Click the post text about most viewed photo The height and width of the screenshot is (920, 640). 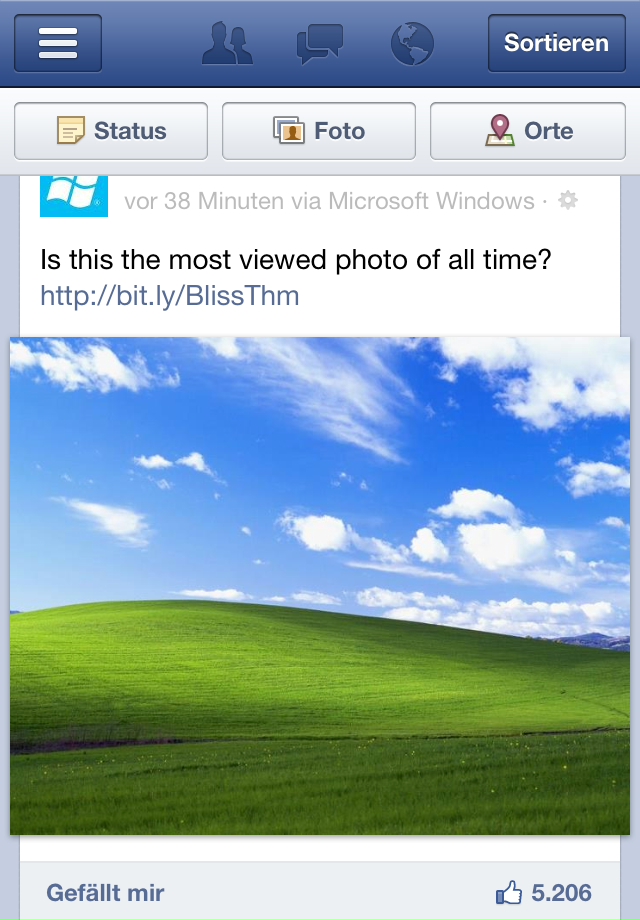point(296,260)
